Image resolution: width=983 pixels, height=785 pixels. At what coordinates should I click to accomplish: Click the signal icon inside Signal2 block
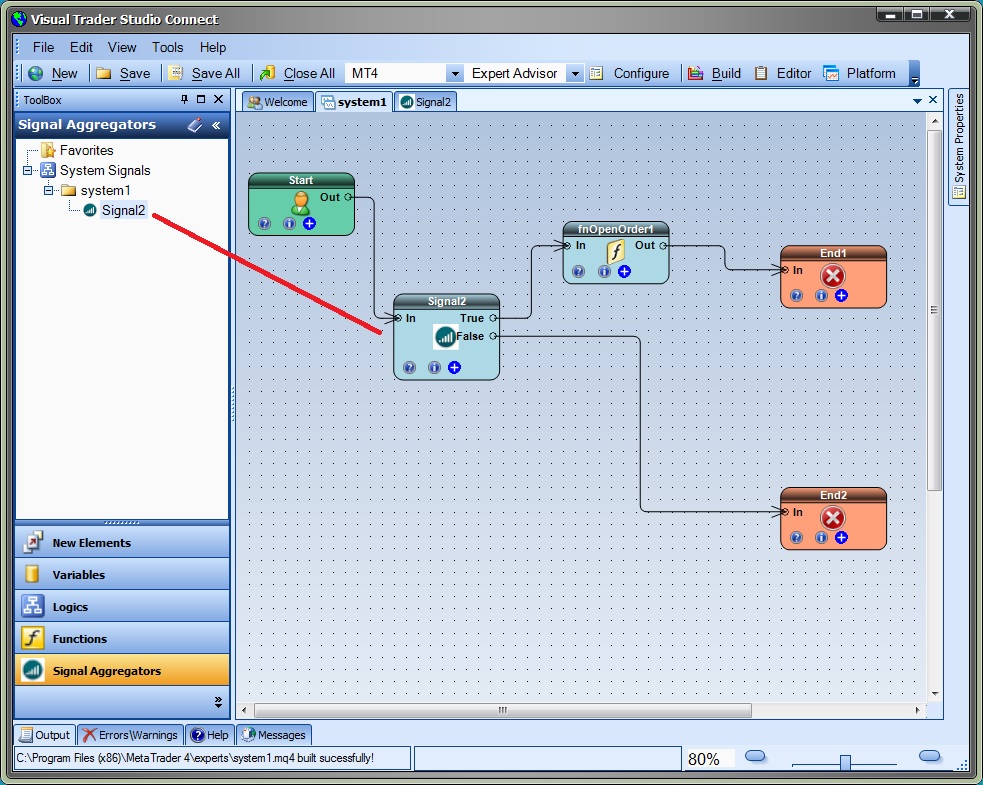(445, 337)
